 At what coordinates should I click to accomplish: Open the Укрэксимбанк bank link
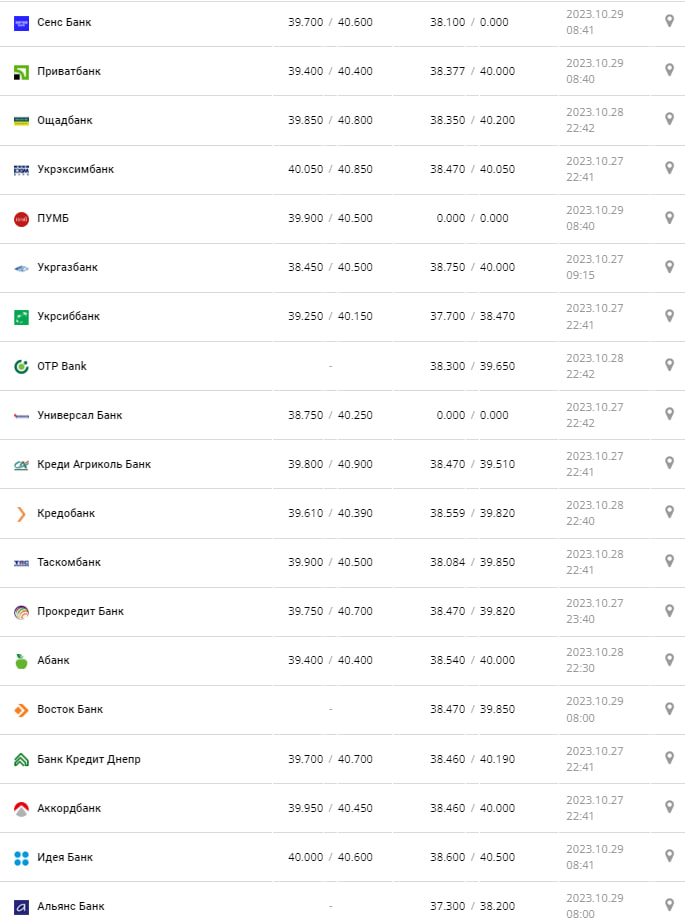[75, 169]
